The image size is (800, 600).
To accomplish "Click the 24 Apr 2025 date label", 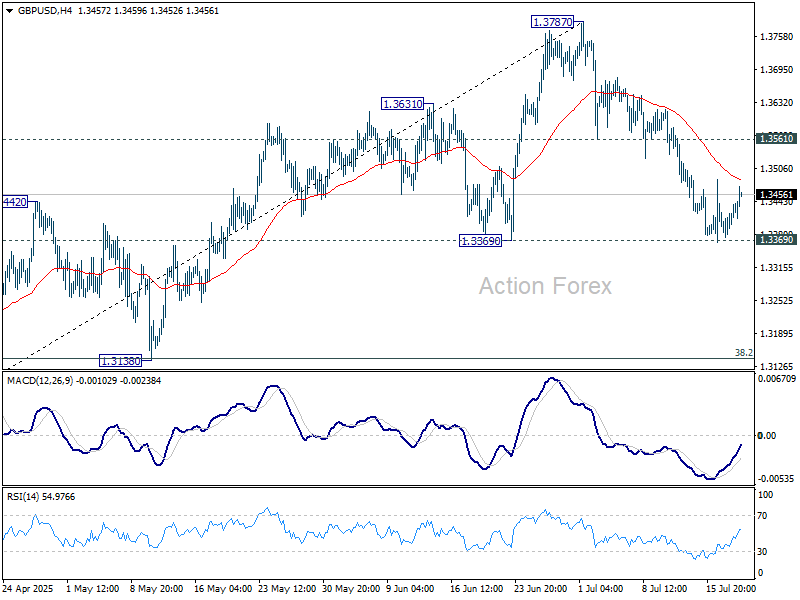I will coord(28,587).
